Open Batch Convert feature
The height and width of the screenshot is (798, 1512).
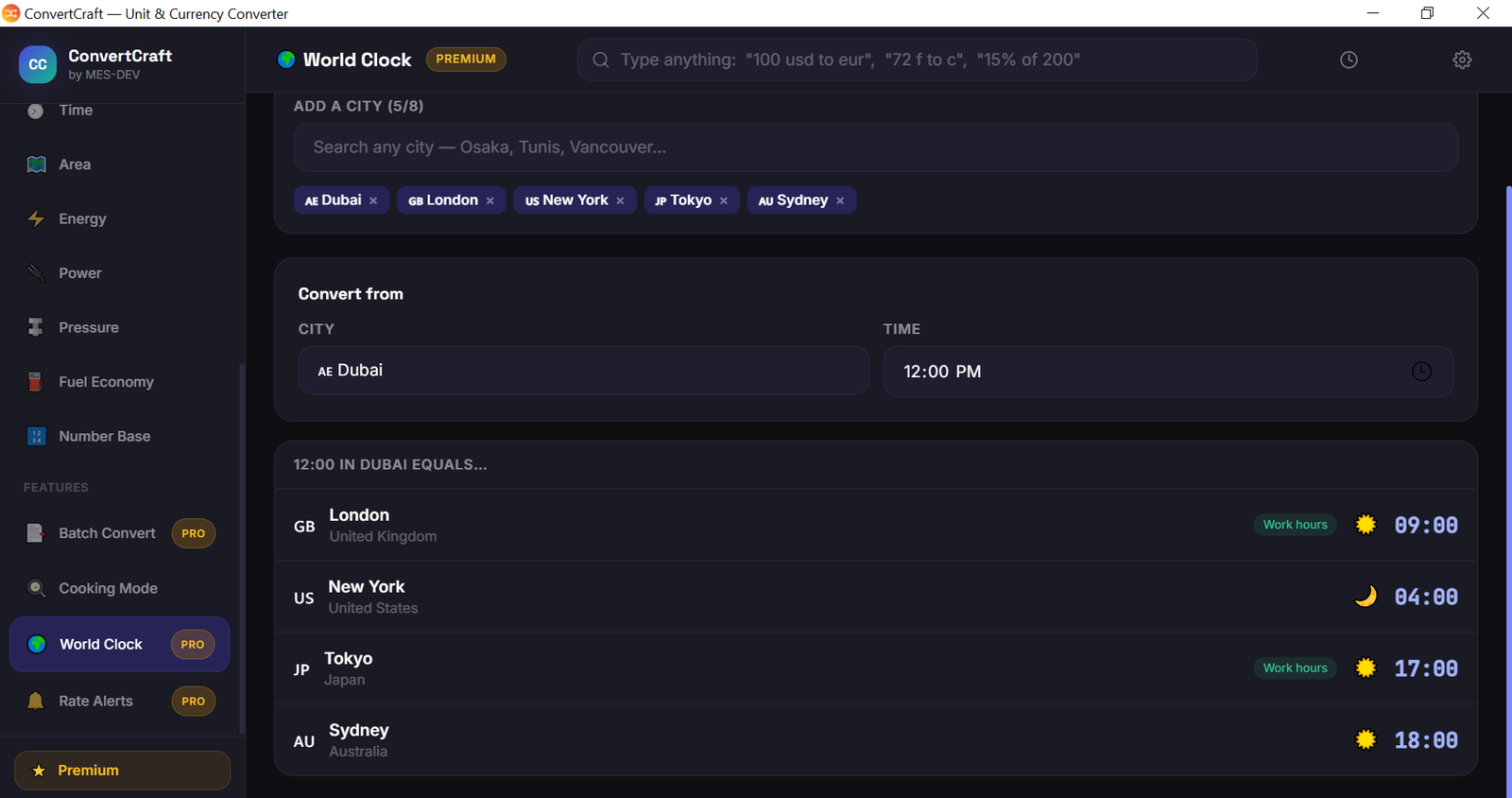pyautogui.click(x=119, y=533)
